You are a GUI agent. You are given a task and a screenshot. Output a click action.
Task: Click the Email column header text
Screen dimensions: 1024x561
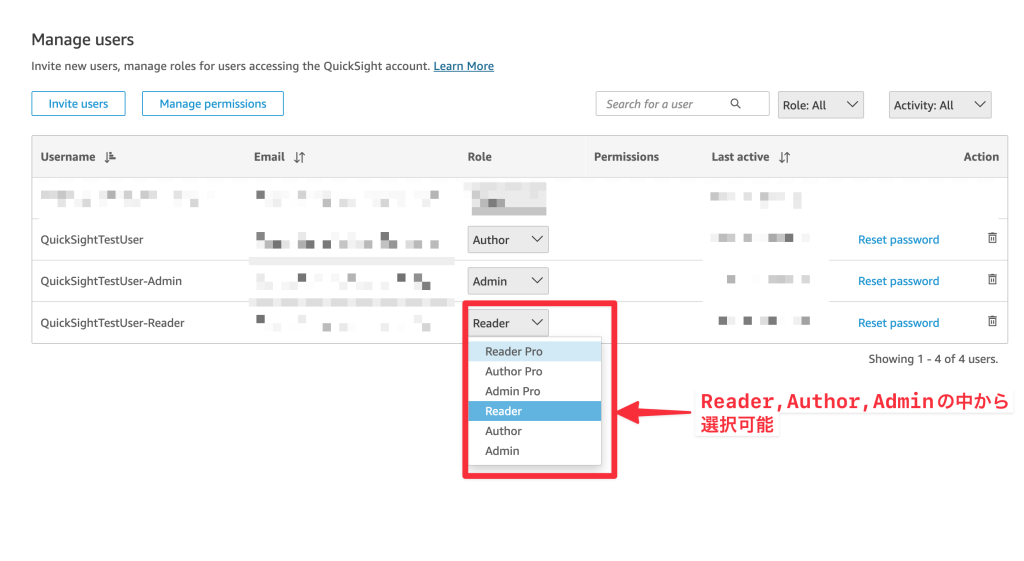(269, 157)
